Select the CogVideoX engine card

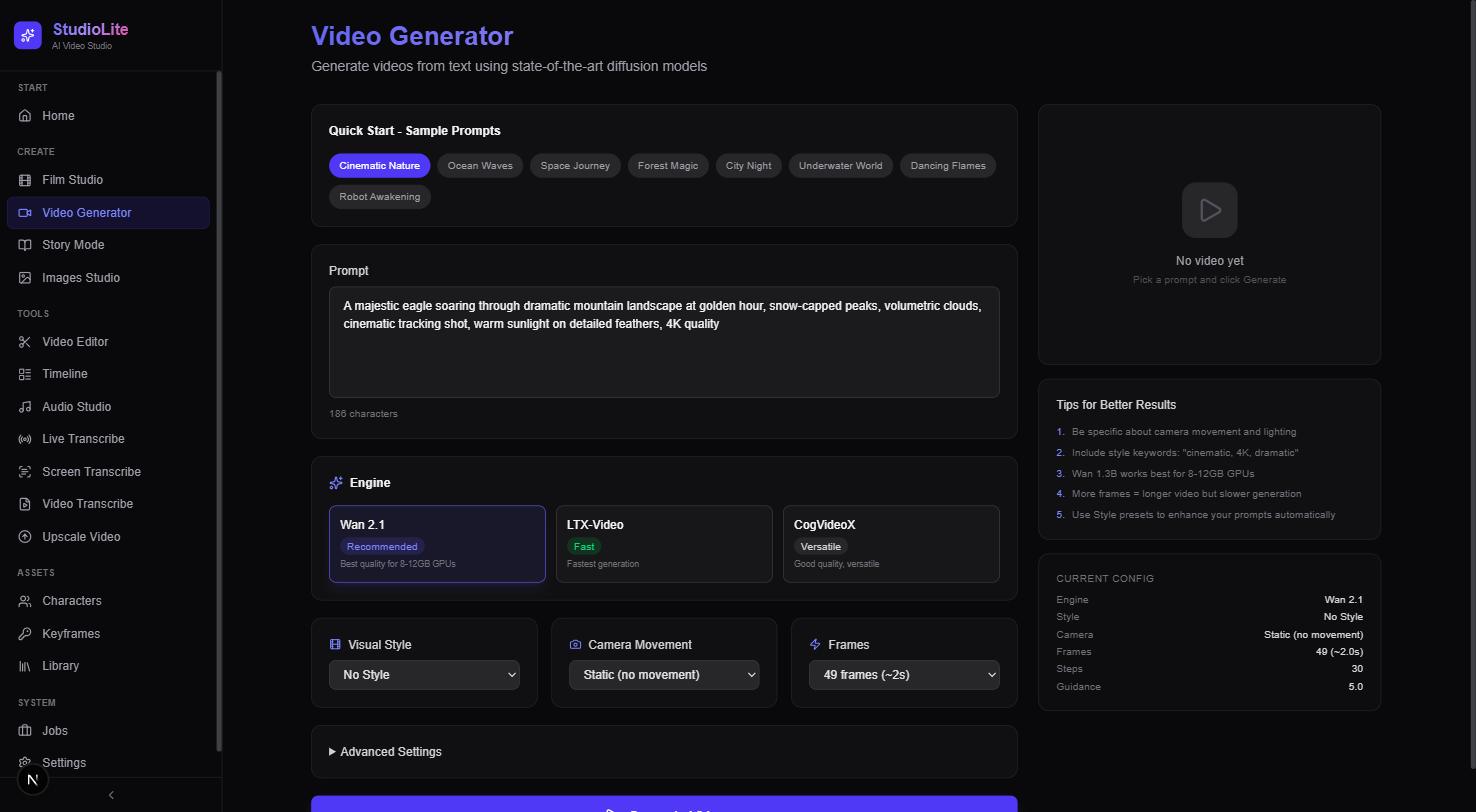[x=891, y=544]
